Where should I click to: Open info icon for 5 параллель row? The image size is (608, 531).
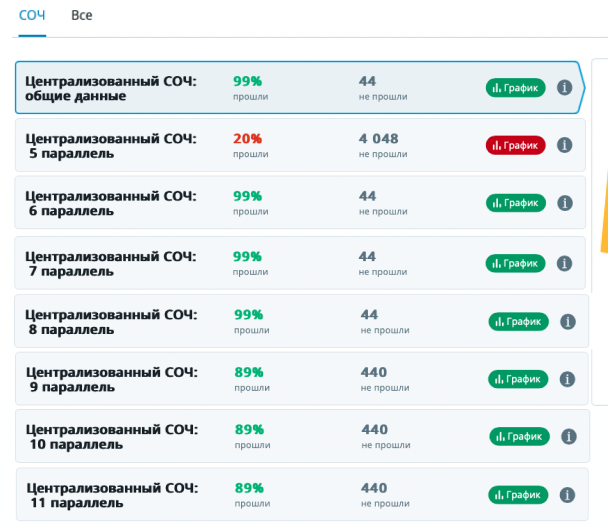(x=564, y=146)
